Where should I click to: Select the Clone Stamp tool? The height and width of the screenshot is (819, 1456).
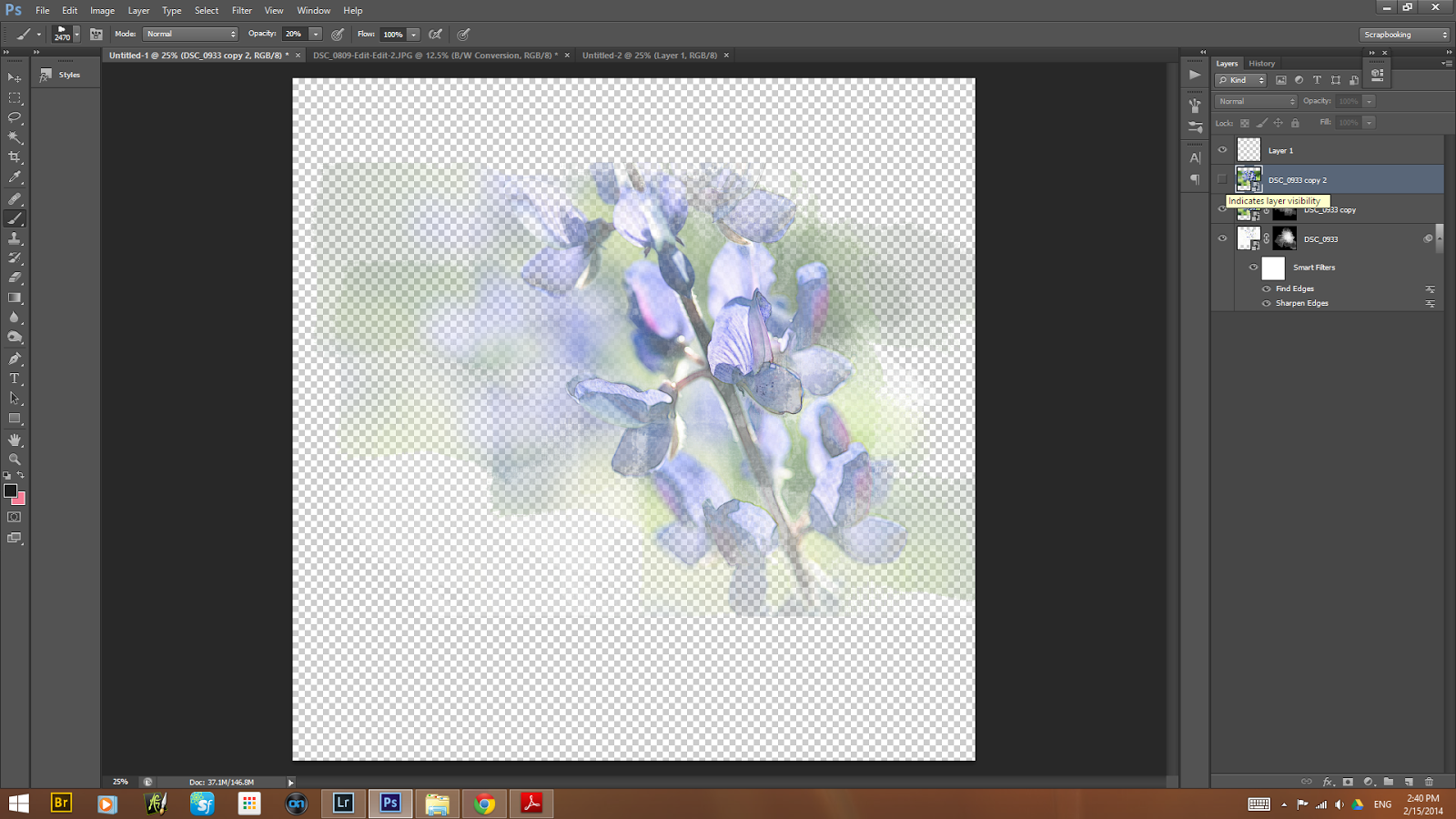[15, 238]
